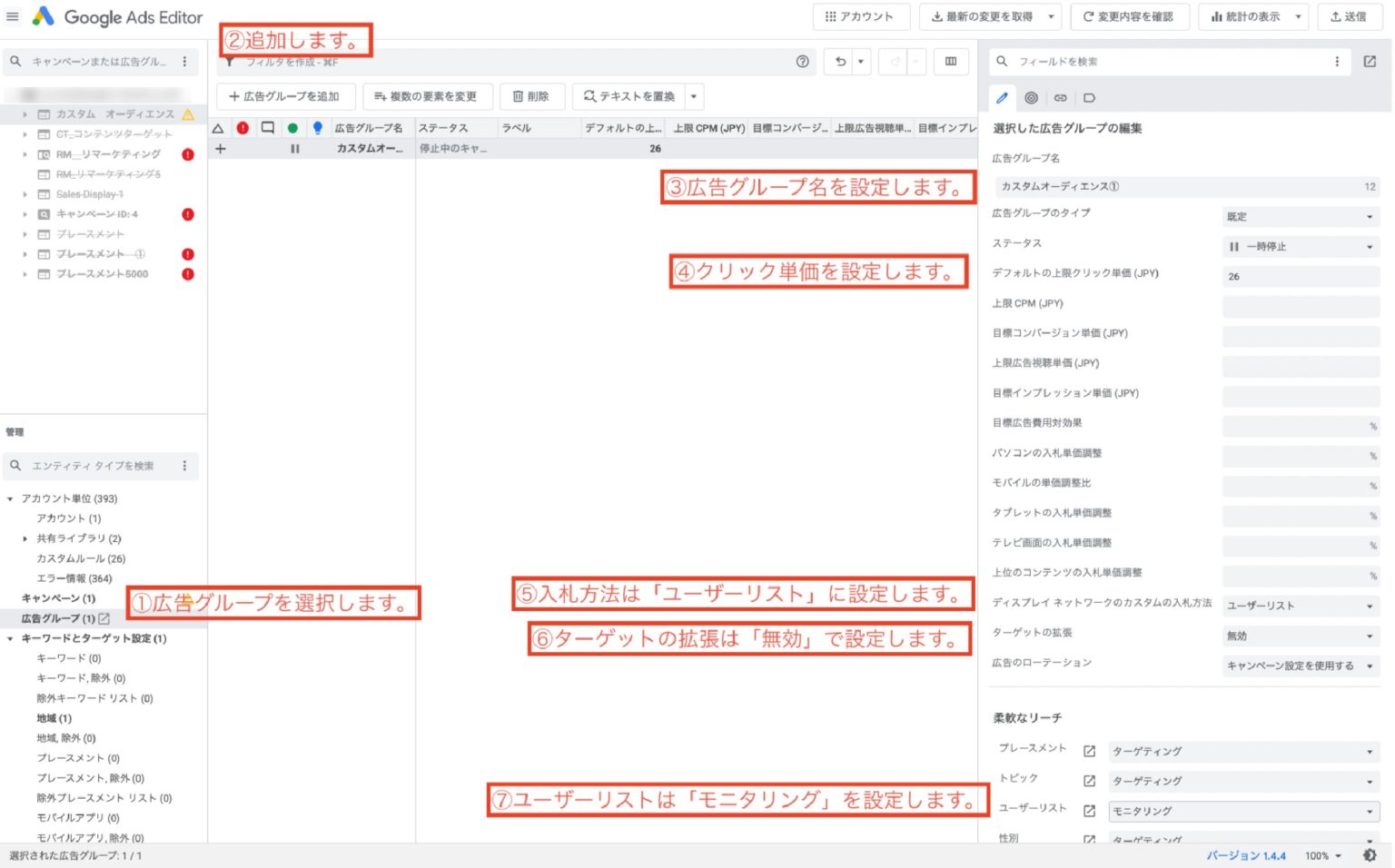1395x868 pixels.
Task: Select the link icon tab in edit panel
Action: tap(1060, 98)
